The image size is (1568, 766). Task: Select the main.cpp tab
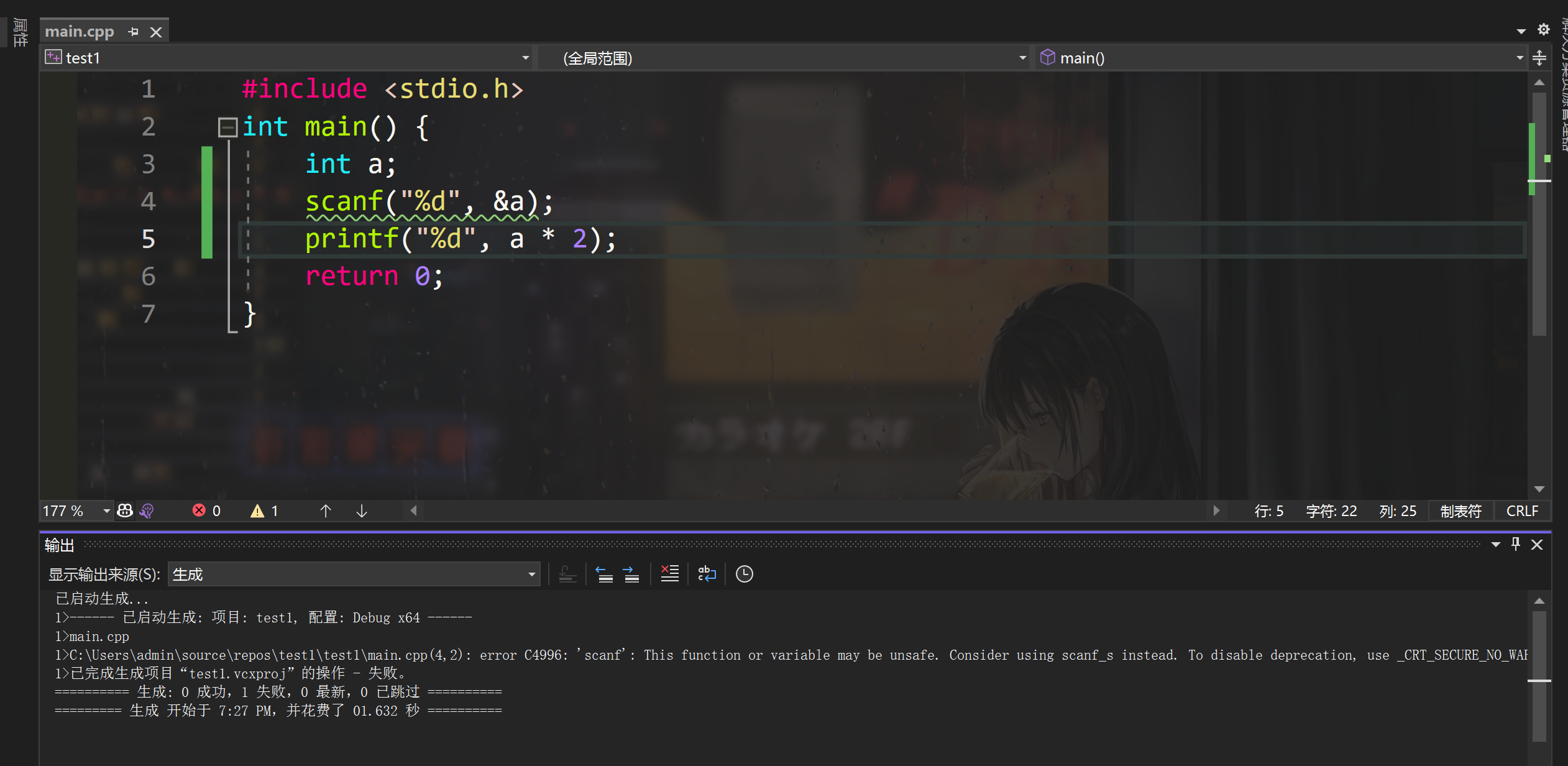point(80,31)
